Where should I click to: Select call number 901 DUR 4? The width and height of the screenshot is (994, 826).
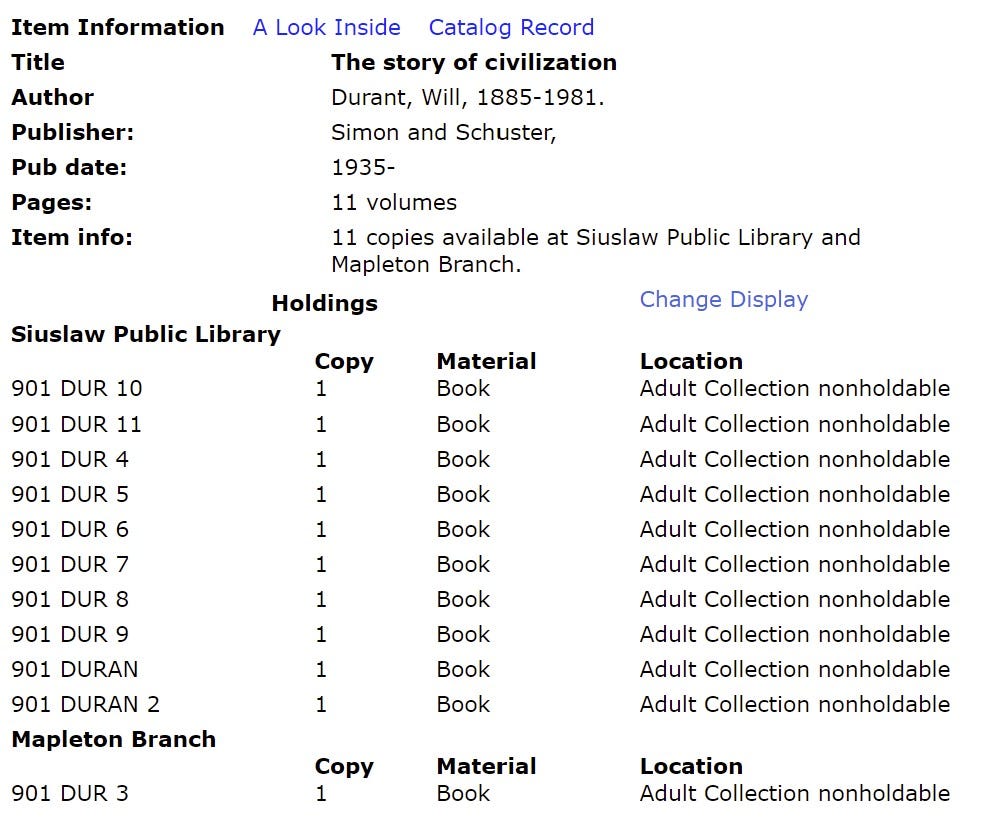coord(70,459)
